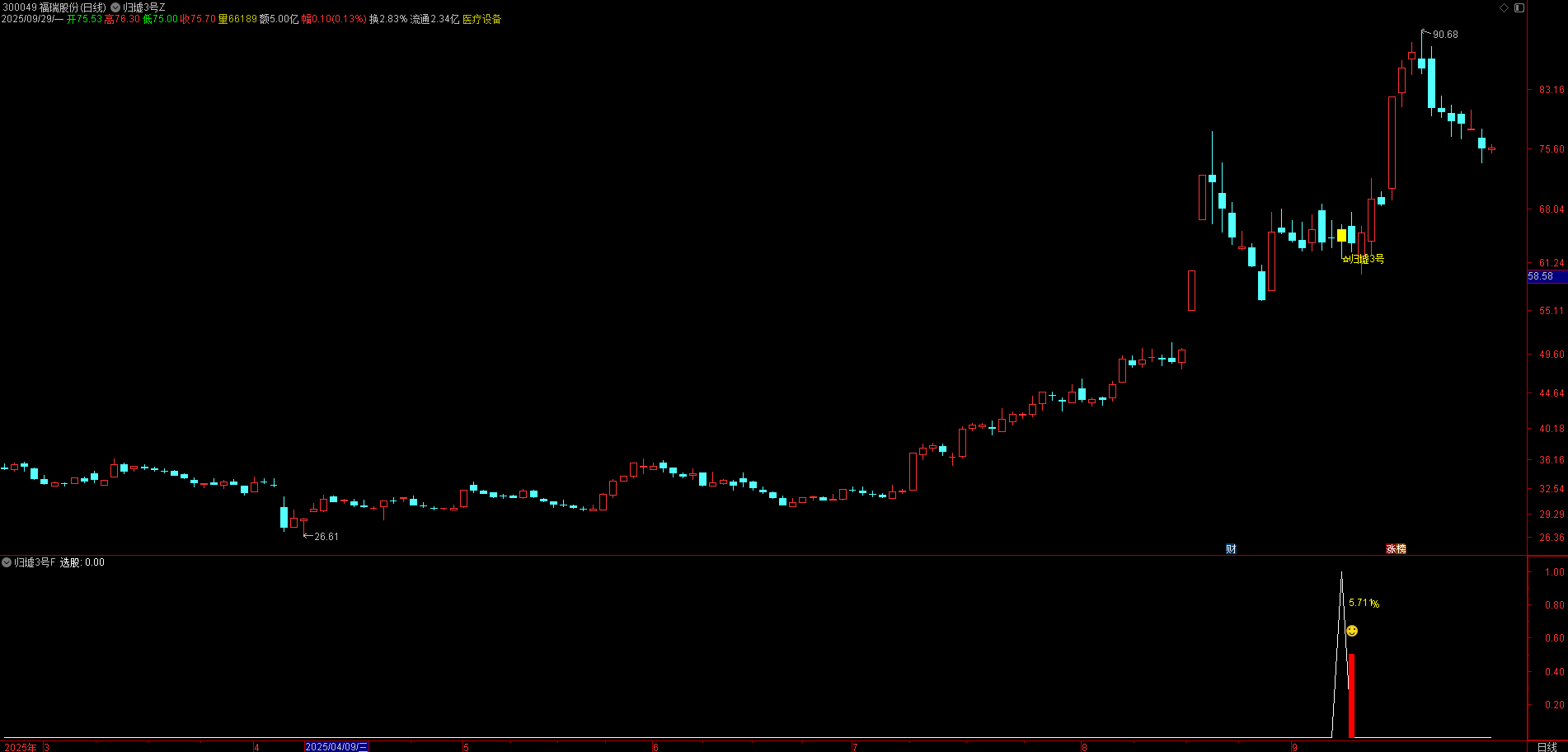The width and height of the screenshot is (1568, 752).
Task: Toggle the side panel layout icon
Action: tap(1519, 7)
